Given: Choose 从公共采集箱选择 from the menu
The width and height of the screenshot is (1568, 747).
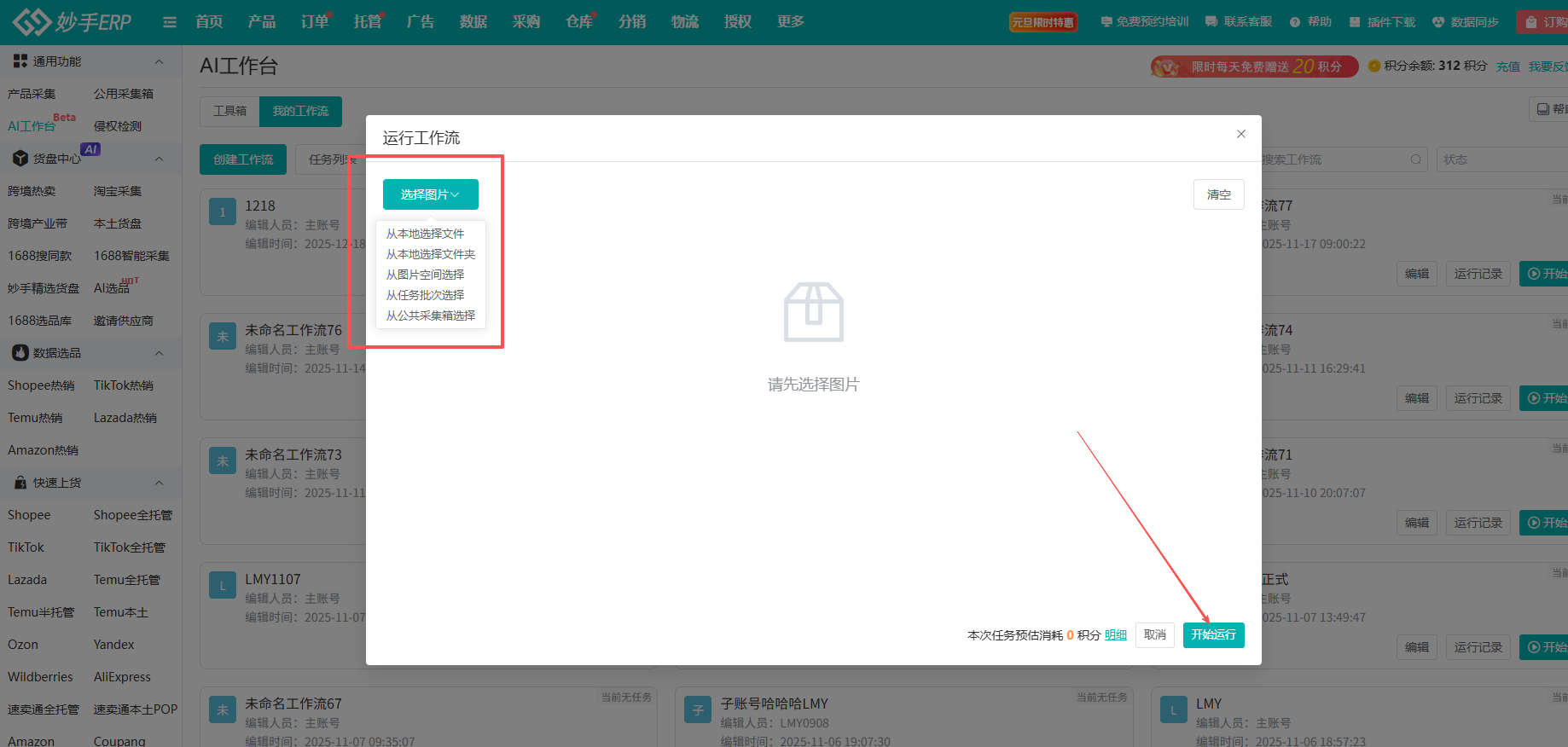Looking at the screenshot, I should pyautogui.click(x=431, y=316).
